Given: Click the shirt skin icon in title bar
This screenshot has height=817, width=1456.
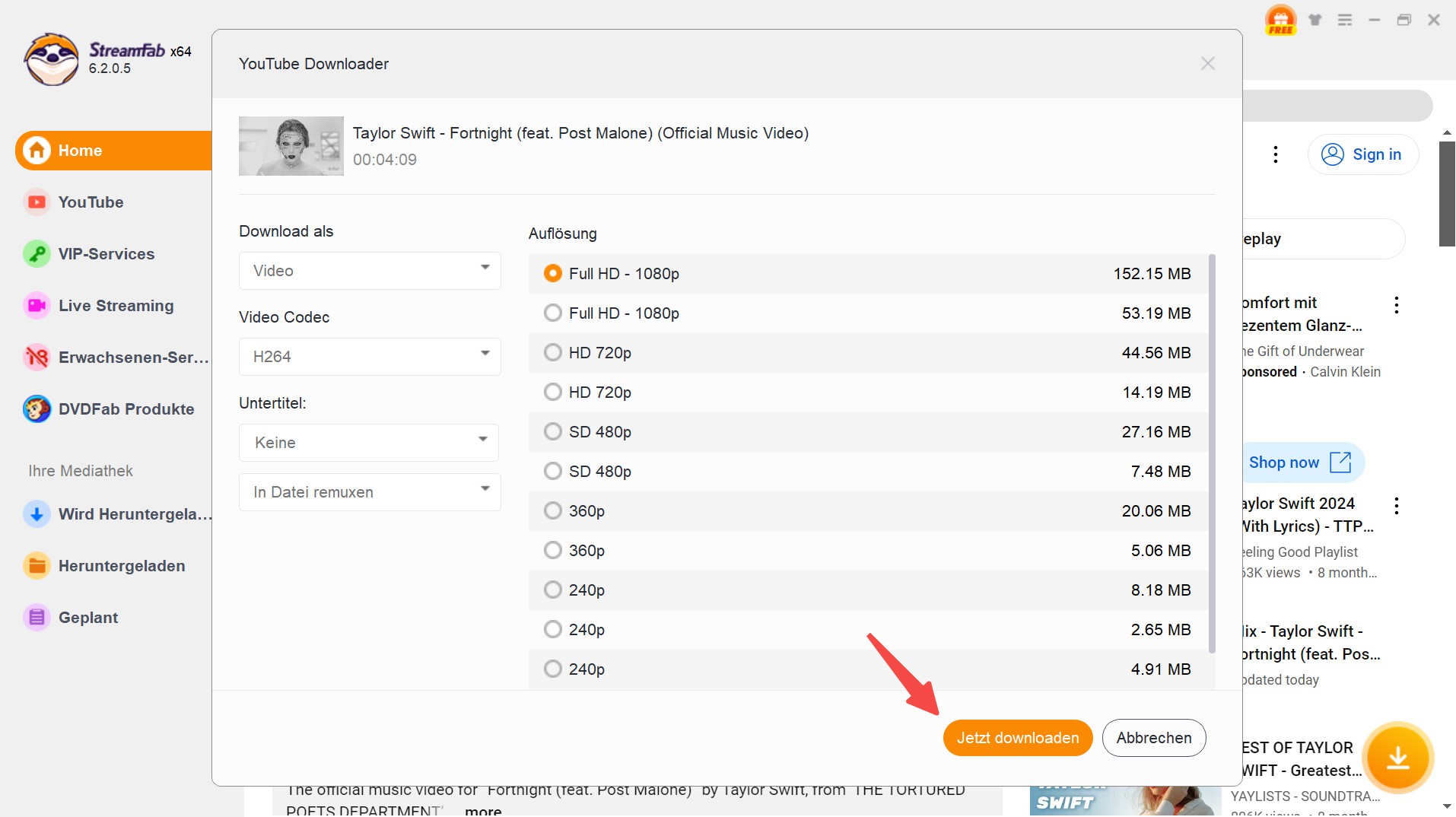Looking at the screenshot, I should [1315, 20].
